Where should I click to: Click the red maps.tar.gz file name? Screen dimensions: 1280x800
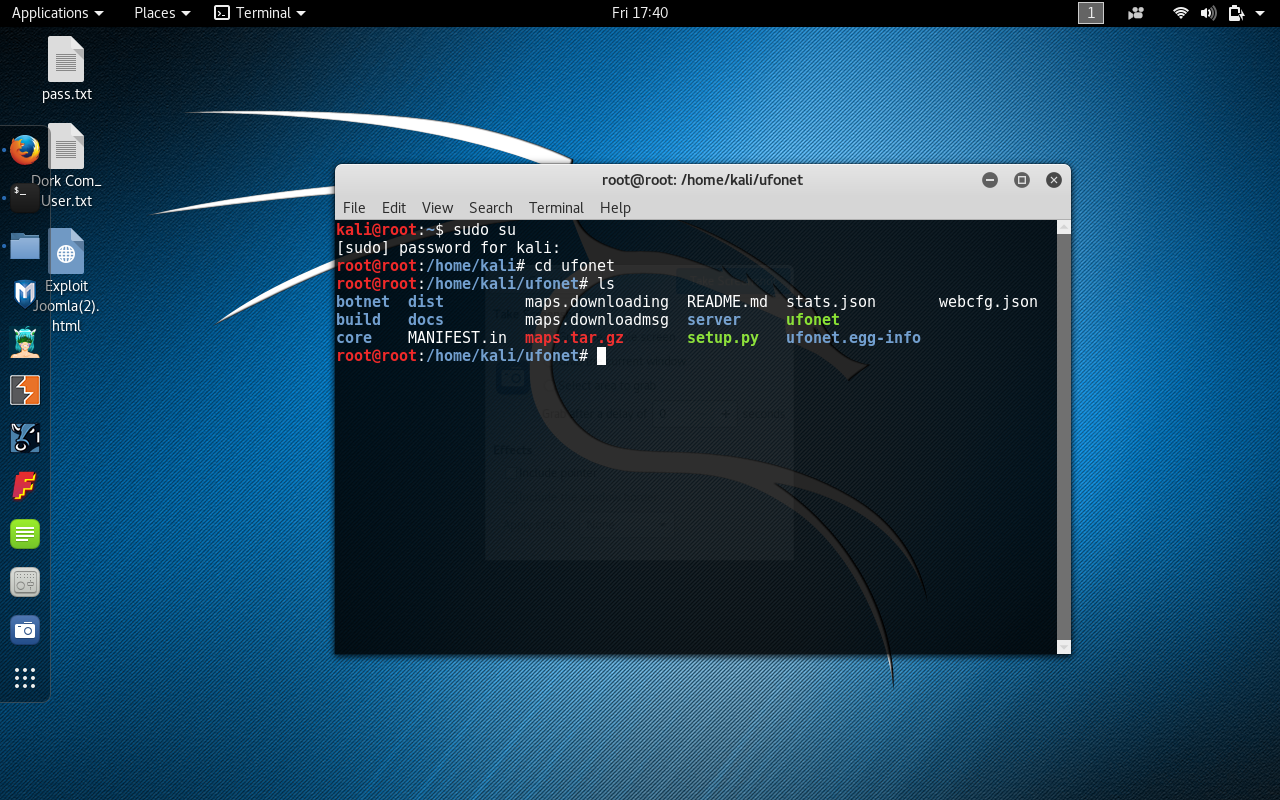[x=574, y=338]
